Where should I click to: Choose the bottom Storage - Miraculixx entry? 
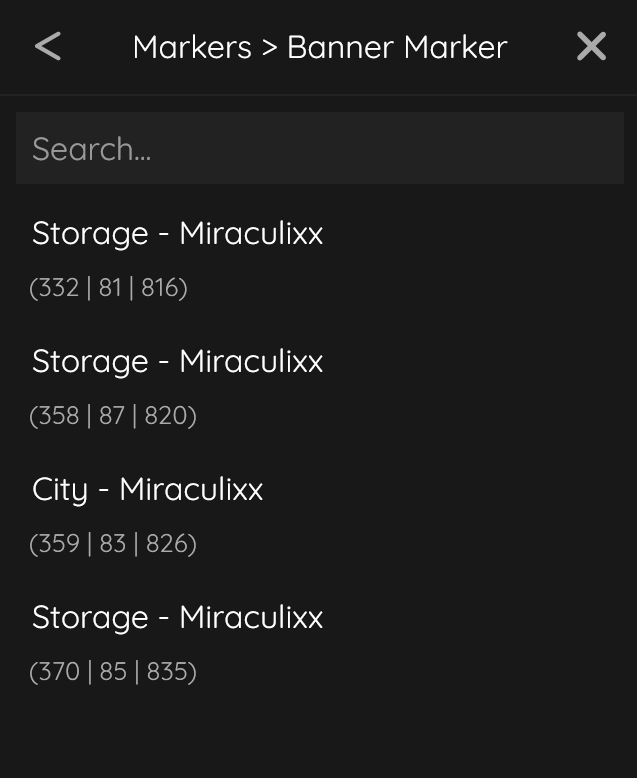click(x=177, y=618)
